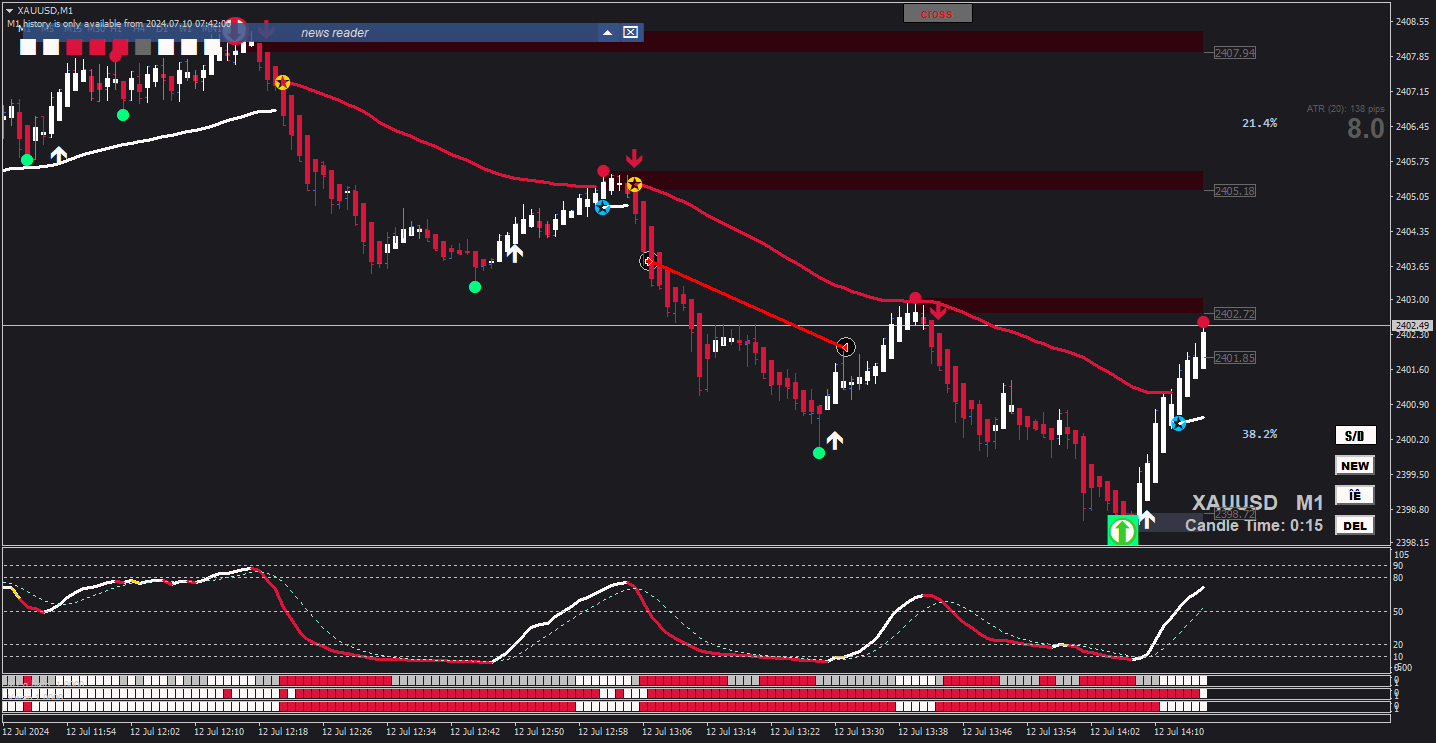Image resolution: width=1436 pixels, height=743 pixels.
Task: Click the 2402.49 current price tag
Action: pyautogui.click(x=1412, y=326)
